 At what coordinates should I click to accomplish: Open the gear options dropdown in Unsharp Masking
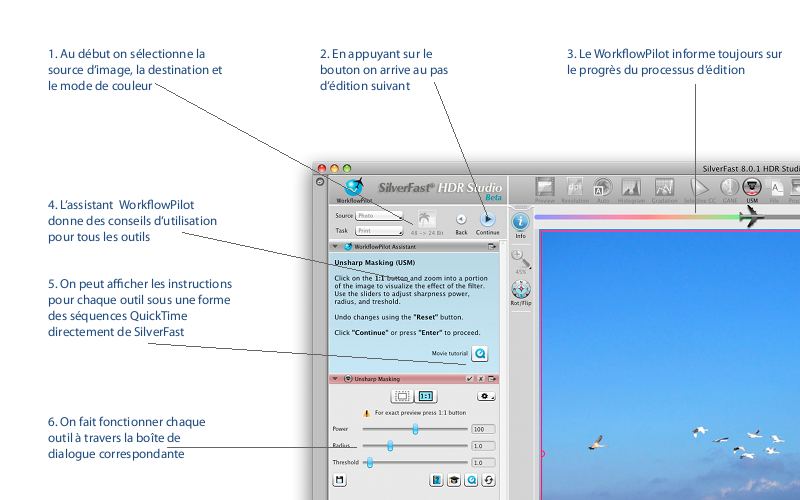pos(486,396)
